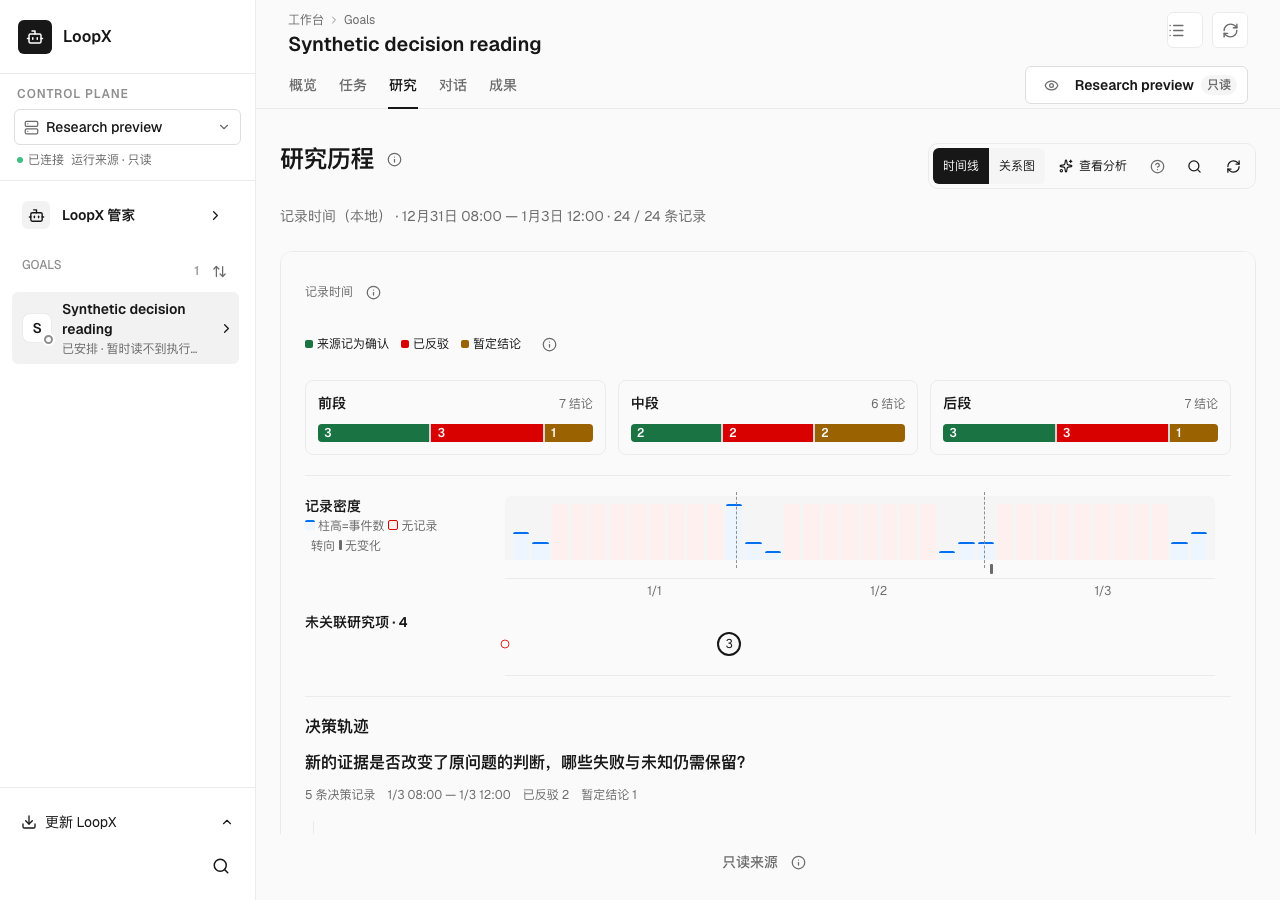This screenshot has width=1280, height=900.
Task: Click the eye icon in Research preview button
Action: tap(1051, 85)
